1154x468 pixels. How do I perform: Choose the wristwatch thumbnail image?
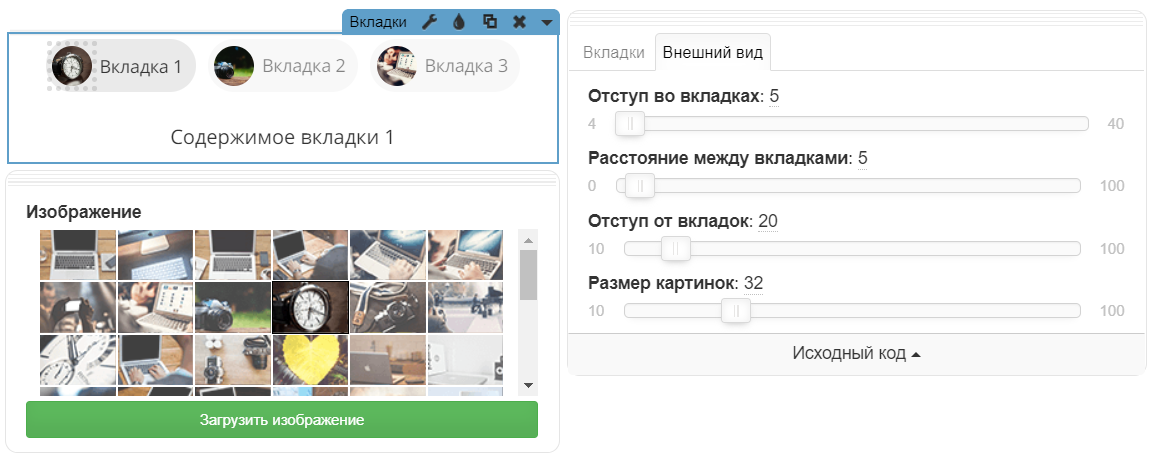[x=310, y=306]
